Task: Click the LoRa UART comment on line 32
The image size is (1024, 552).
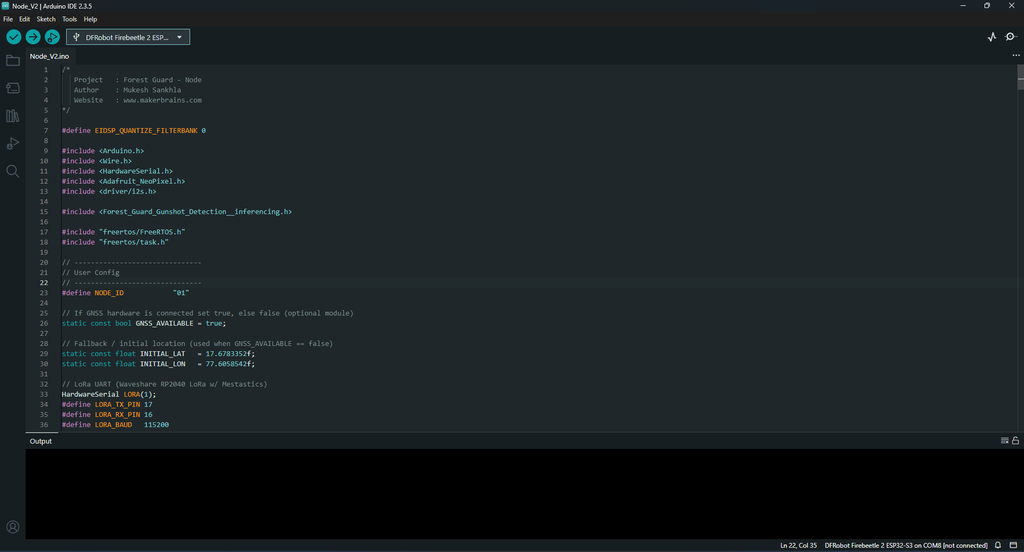Action: coord(165,384)
